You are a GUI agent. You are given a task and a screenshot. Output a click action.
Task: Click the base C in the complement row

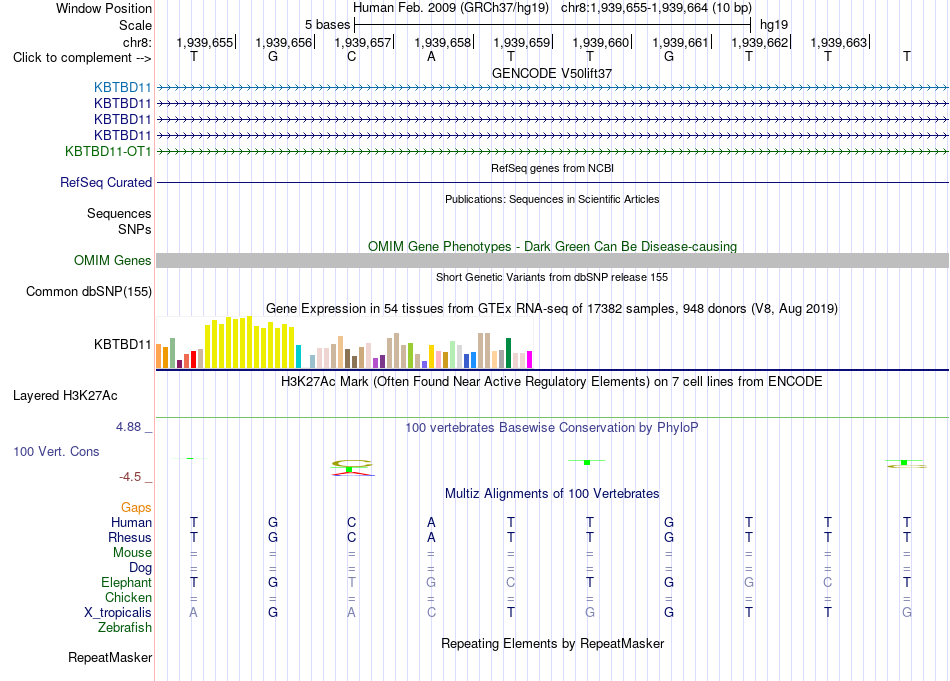pos(351,57)
